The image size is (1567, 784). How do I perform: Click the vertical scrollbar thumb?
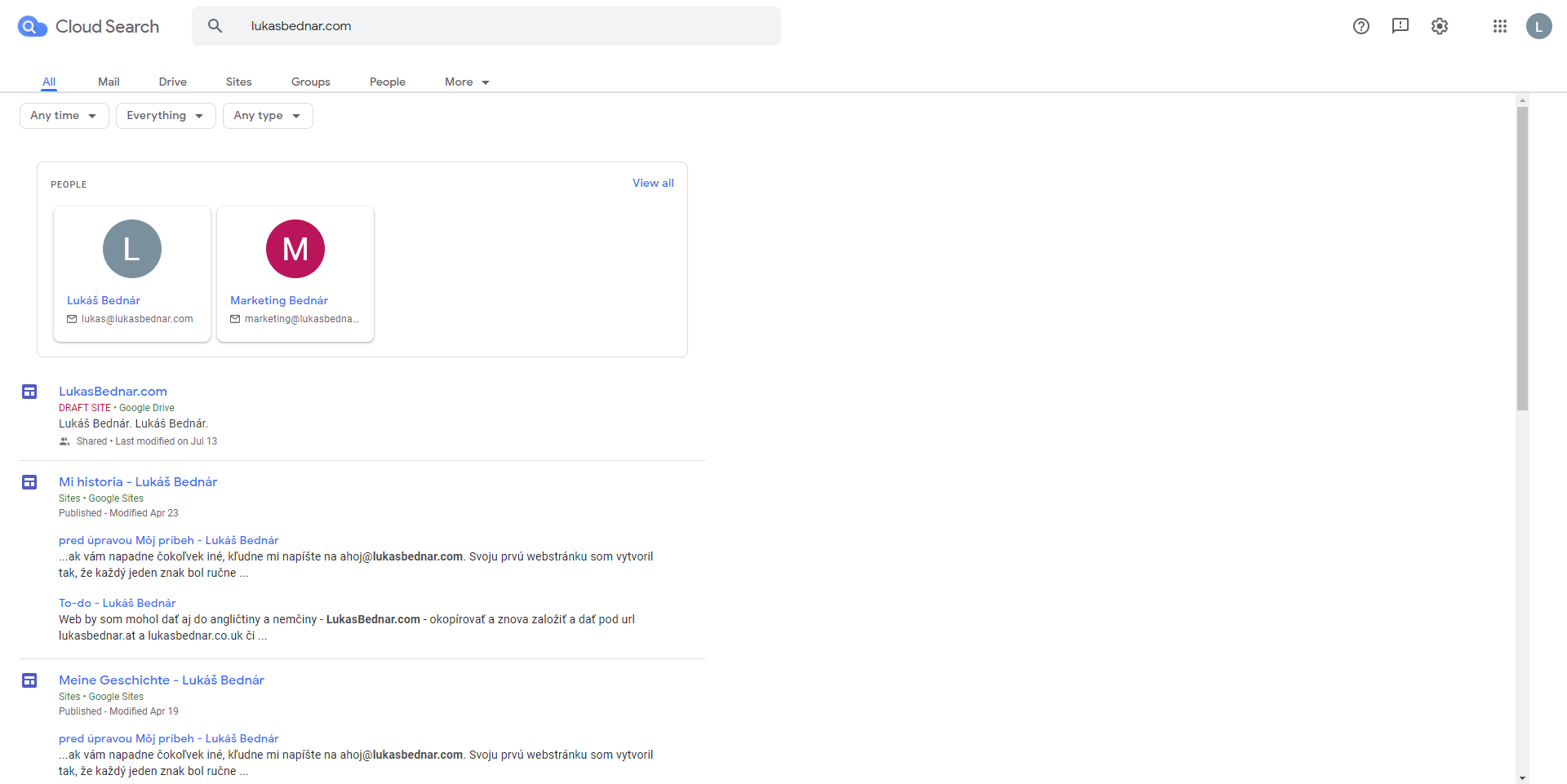click(x=1522, y=258)
